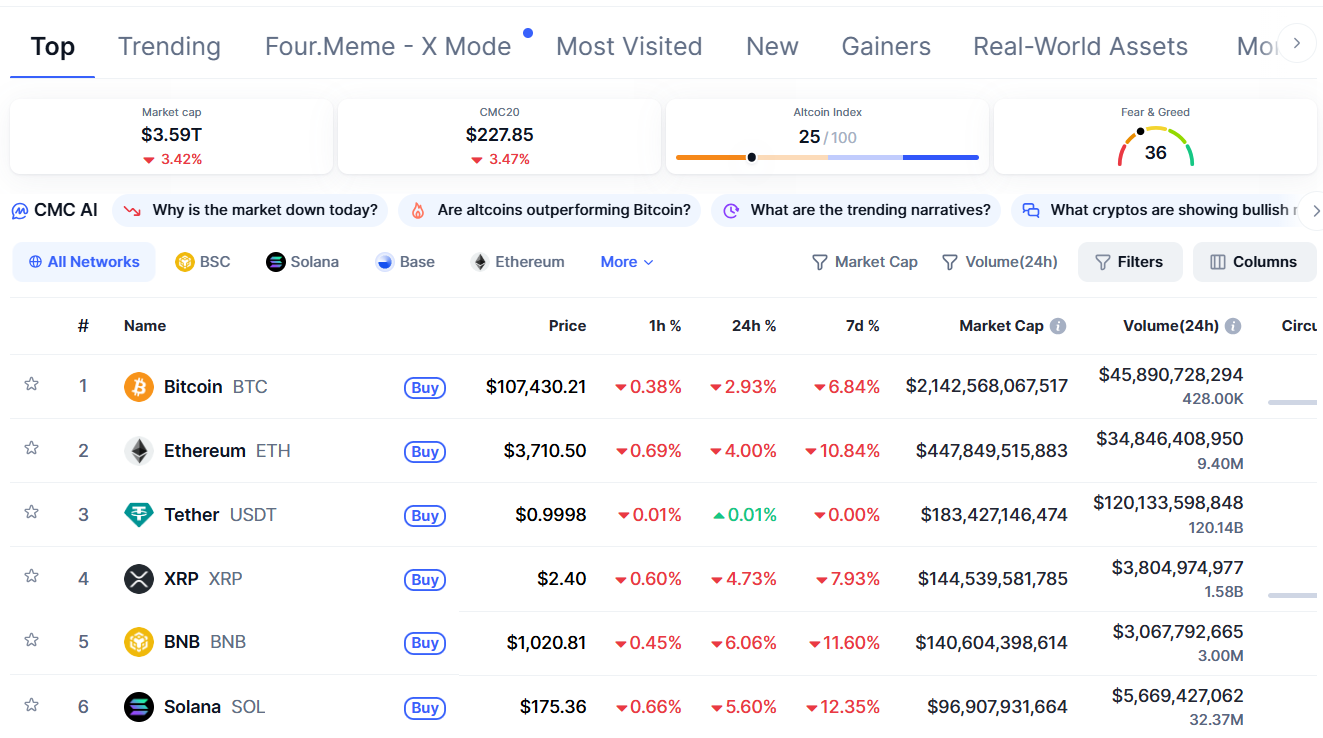Open the Columns settings button
1323x738 pixels.
click(x=1254, y=262)
